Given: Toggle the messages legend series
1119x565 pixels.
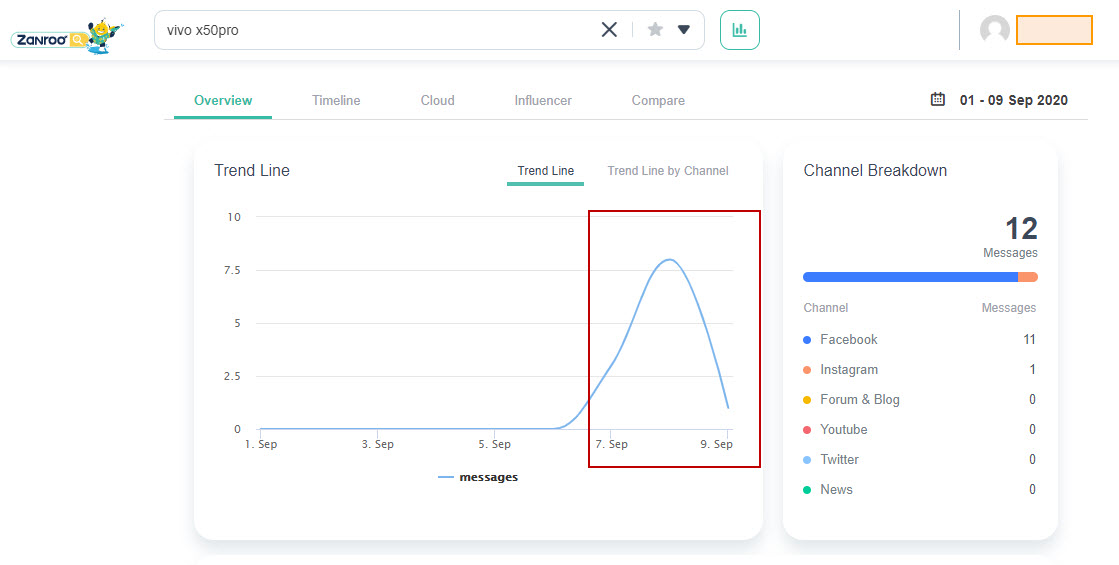Looking at the screenshot, I should tap(478, 477).
